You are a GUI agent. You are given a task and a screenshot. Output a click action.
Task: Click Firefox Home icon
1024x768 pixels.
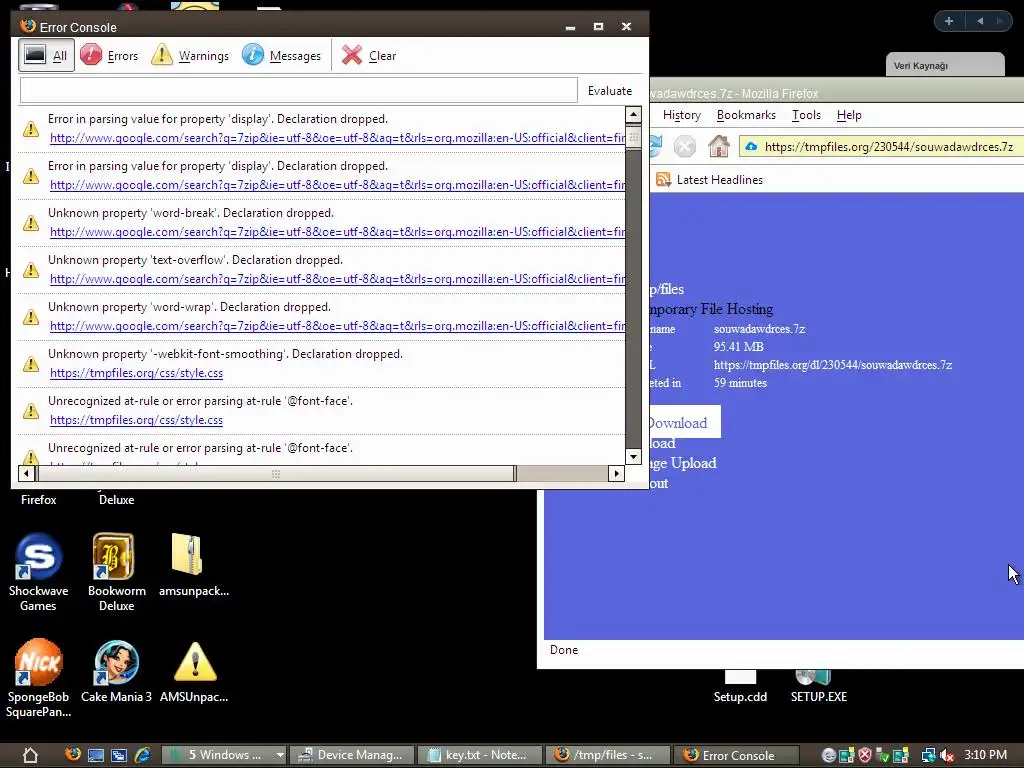tap(718, 146)
